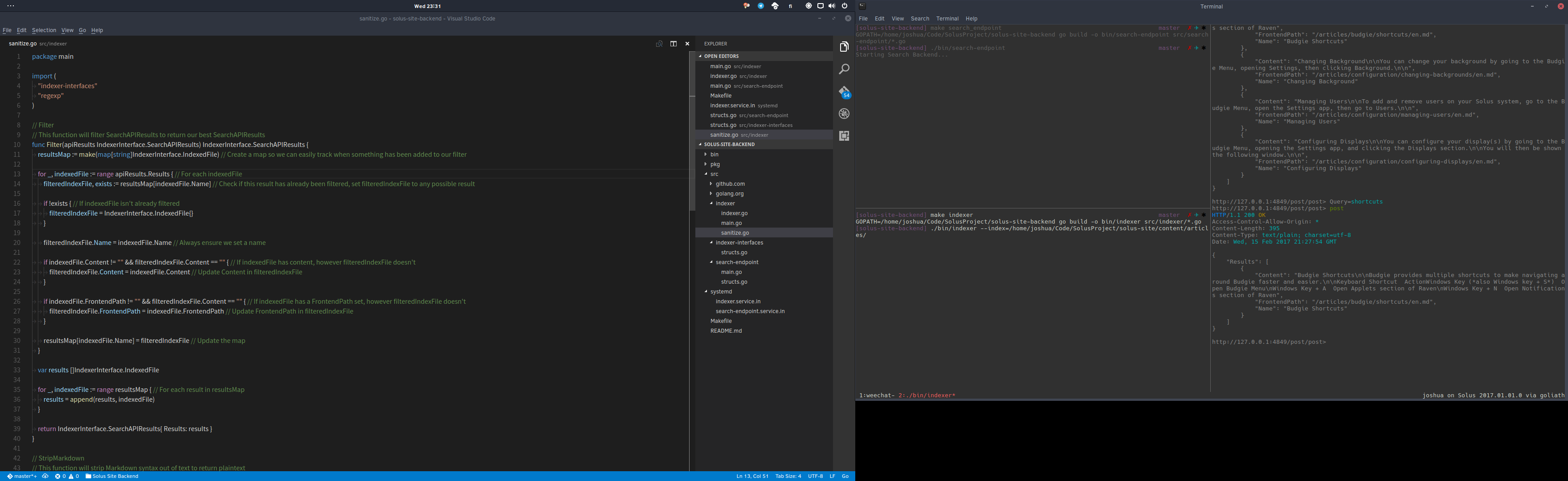The image size is (1568, 481).
Task: Open Source Control view with 54 badge
Action: click(844, 92)
